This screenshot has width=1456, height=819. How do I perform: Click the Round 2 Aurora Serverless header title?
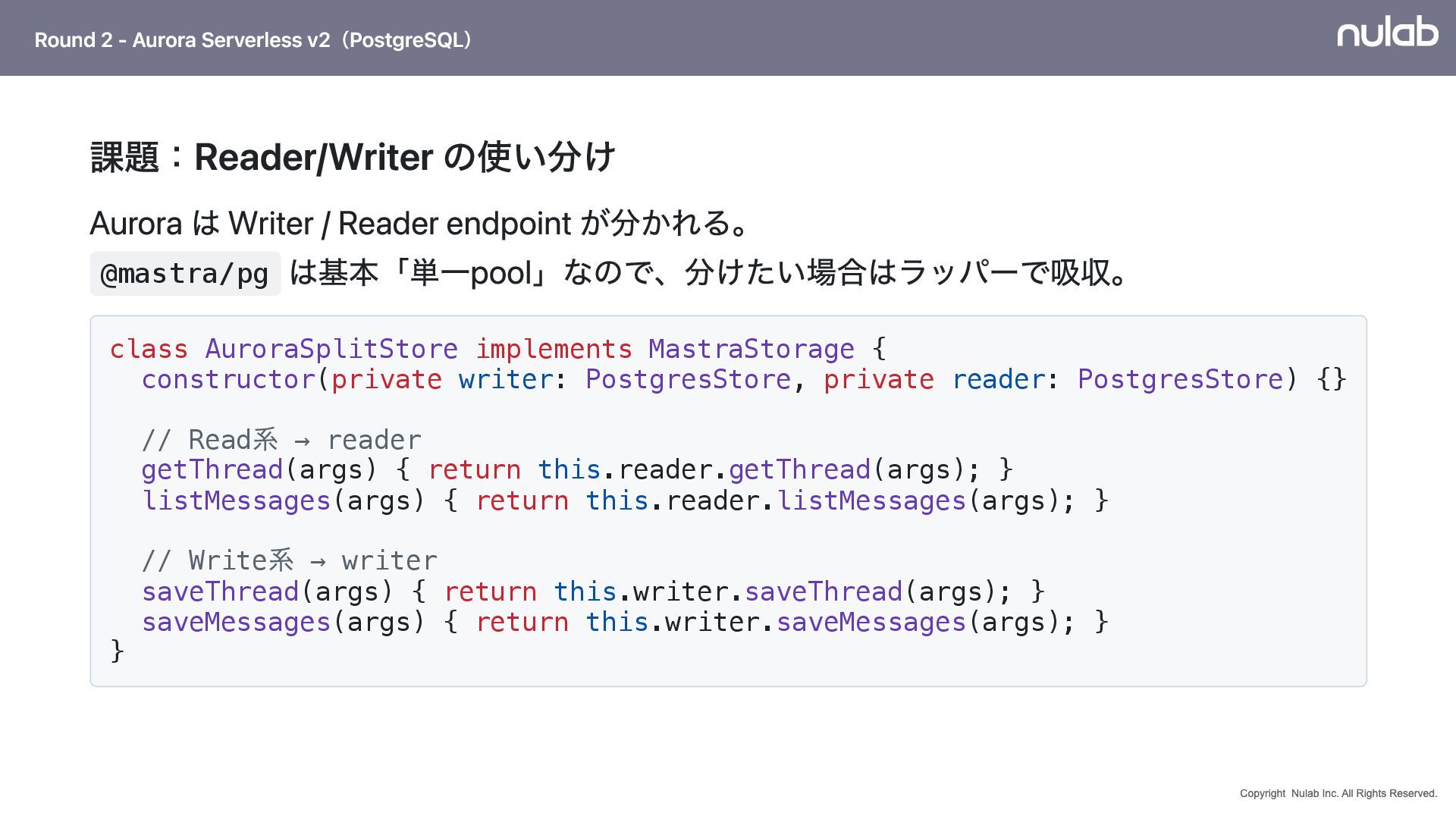tap(253, 40)
